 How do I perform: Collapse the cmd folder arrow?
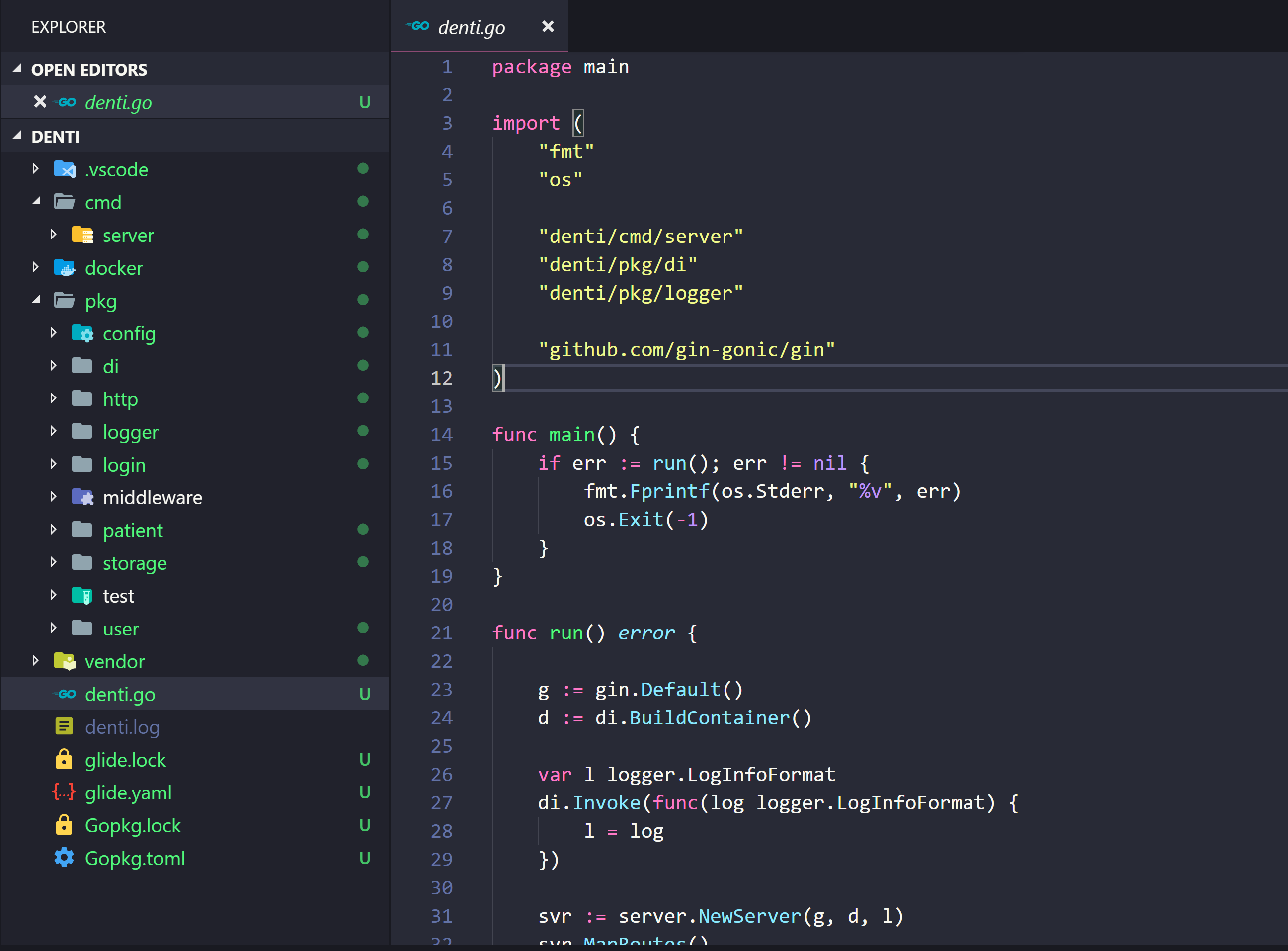click(x=36, y=202)
